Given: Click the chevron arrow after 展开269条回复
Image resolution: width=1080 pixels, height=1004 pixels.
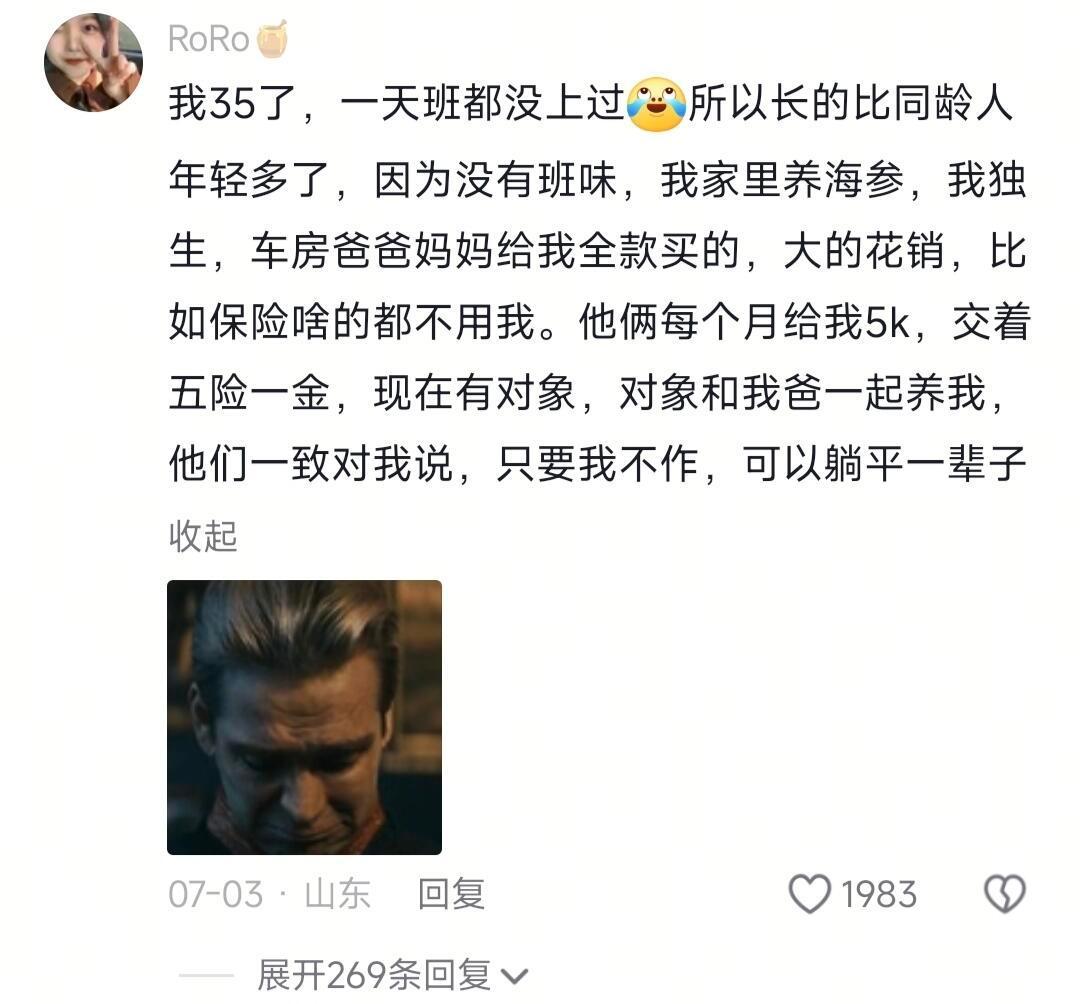Looking at the screenshot, I should [515, 976].
